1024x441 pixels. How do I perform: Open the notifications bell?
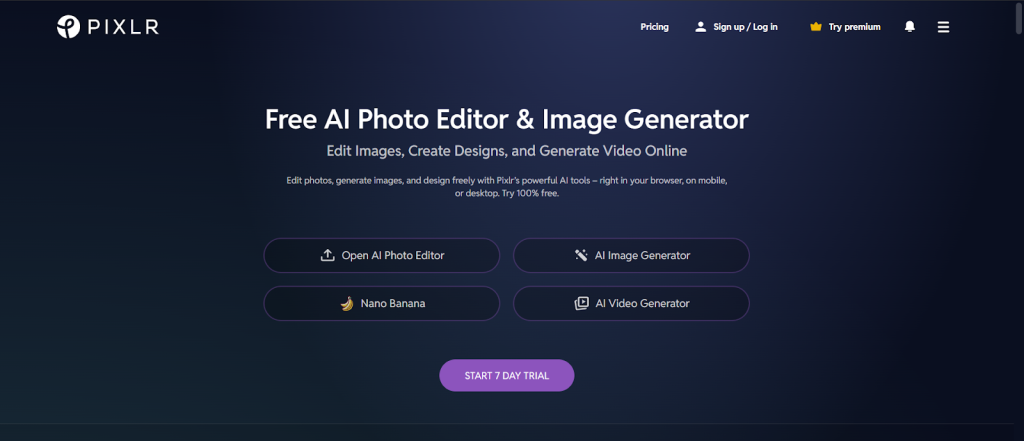(909, 27)
